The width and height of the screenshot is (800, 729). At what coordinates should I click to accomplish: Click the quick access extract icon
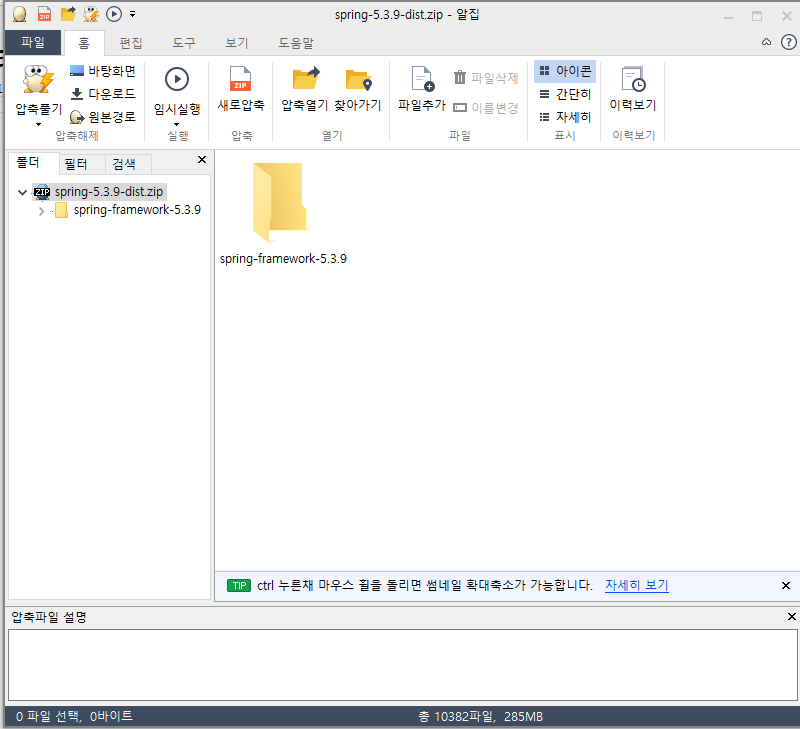pyautogui.click(x=91, y=14)
